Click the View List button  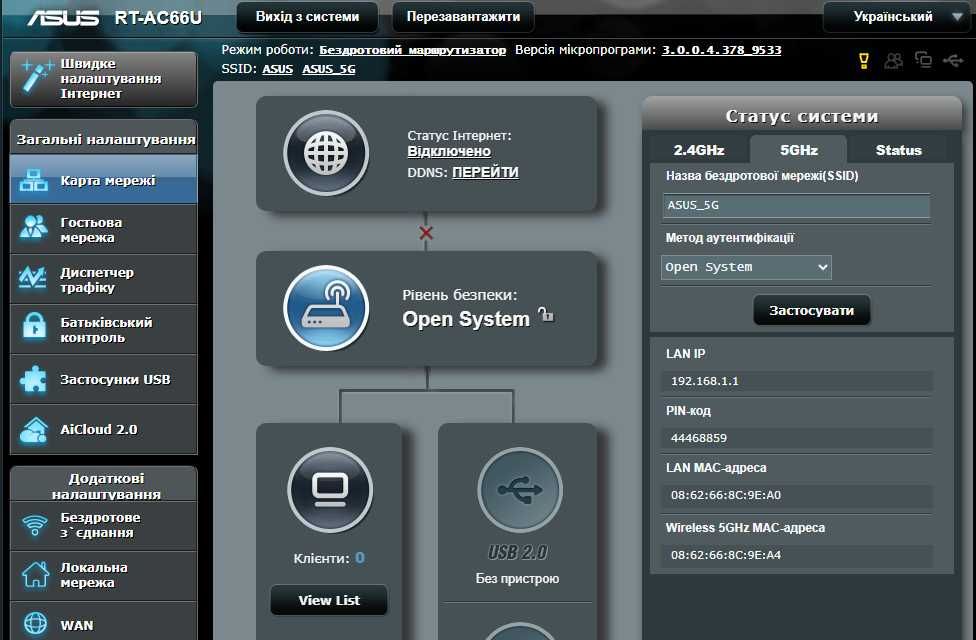click(x=329, y=600)
